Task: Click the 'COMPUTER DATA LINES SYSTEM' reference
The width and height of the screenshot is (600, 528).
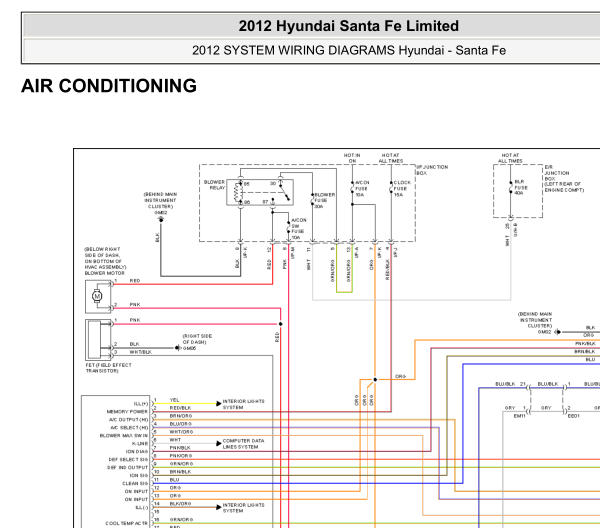Action: [x=243, y=444]
